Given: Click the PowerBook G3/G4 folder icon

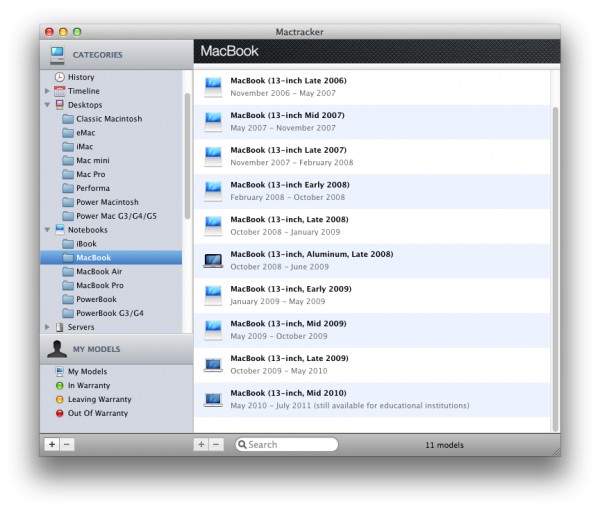Looking at the screenshot, I should [x=68, y=313].
